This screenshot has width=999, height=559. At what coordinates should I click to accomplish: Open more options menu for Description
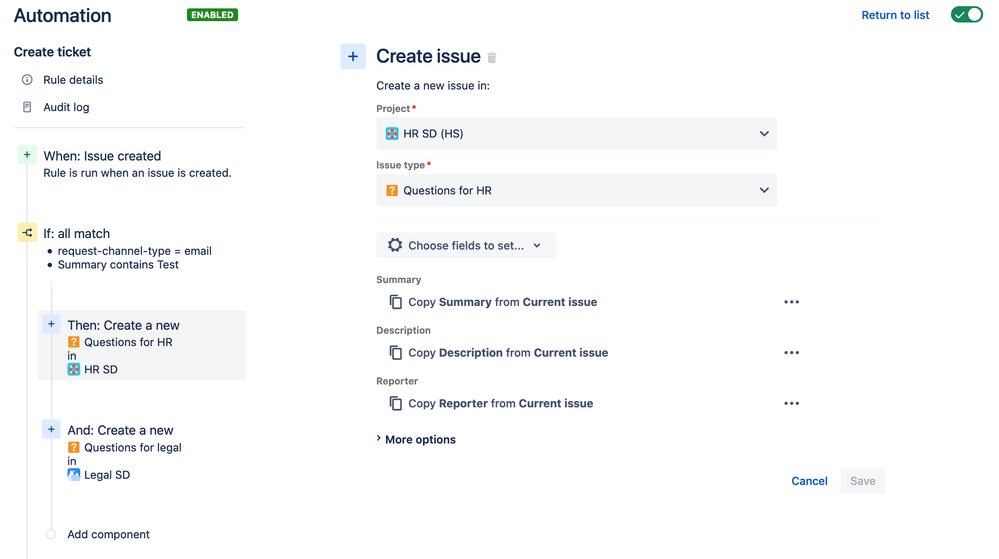(x=791, y=352)
